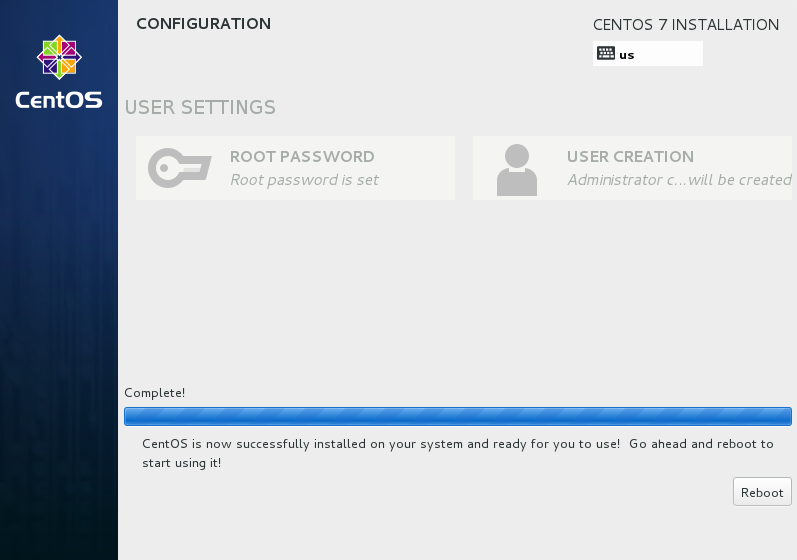Click the 'Administrator c...will be created' status text
This screenshot has height=560, width=797.
pos(679,180)
